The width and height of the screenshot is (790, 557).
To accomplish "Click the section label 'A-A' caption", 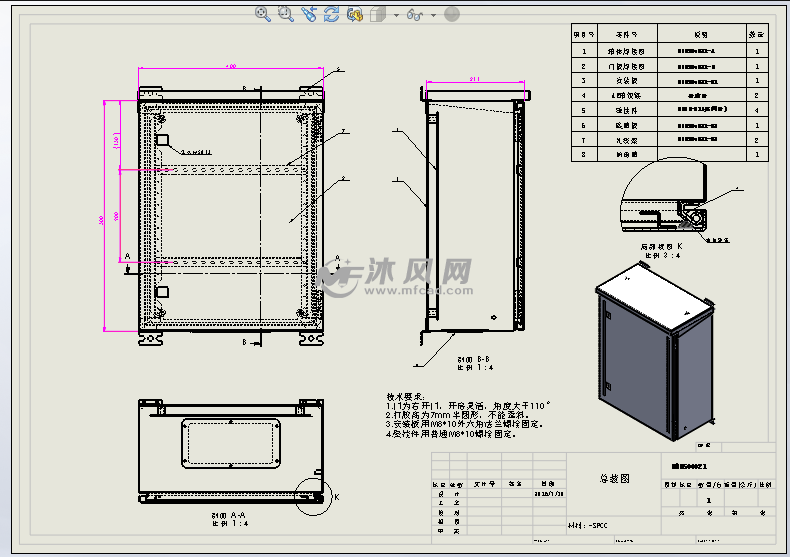I will tap(228, 516).
